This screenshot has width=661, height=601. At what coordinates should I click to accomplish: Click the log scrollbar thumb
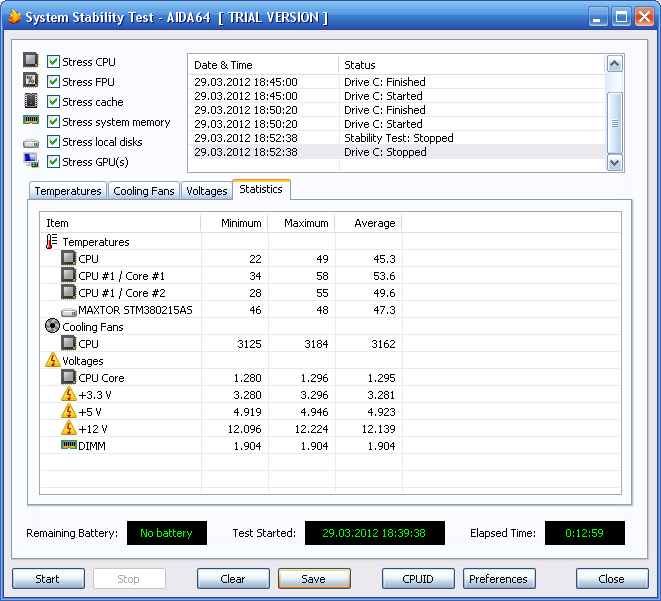(615, 123)
